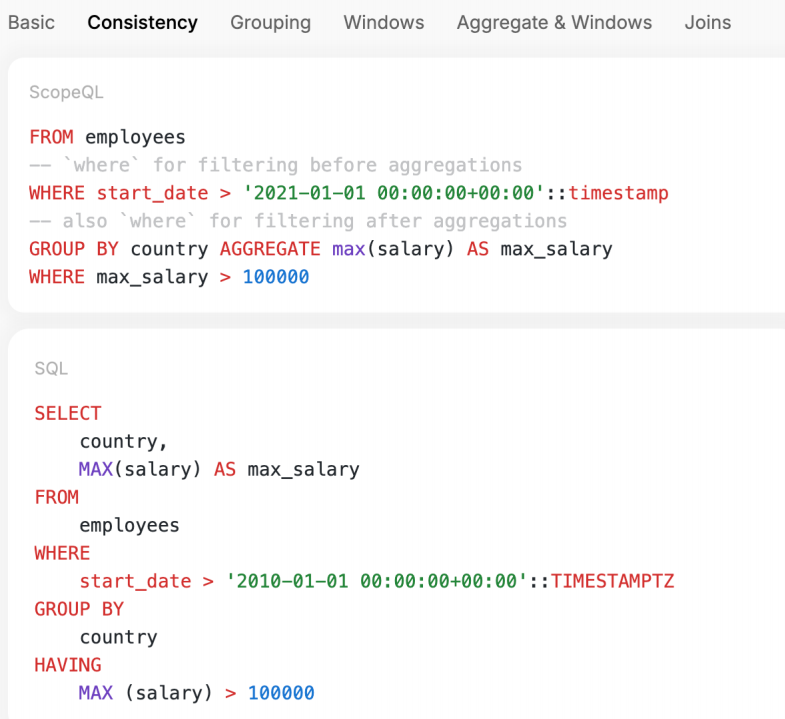The width and height of the screenshot is (785, 719).
Task: Click the TIMESTAMPTZ type cast
Action: tap(612, 581)
